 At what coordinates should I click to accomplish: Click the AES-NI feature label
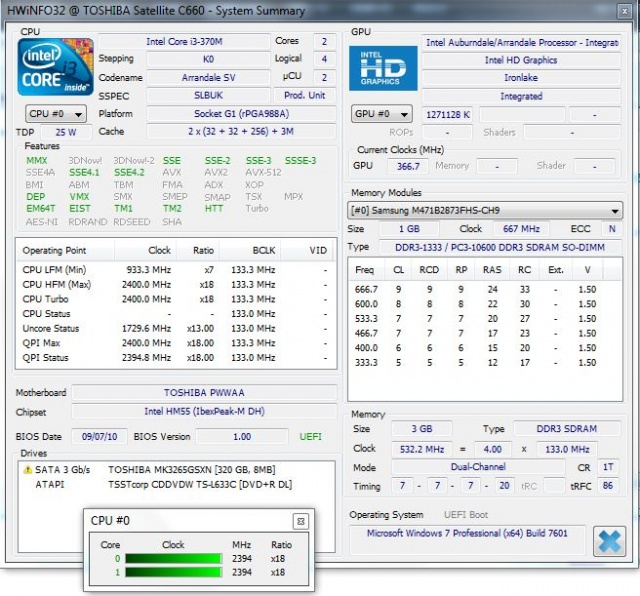click(x=42, y=222)
